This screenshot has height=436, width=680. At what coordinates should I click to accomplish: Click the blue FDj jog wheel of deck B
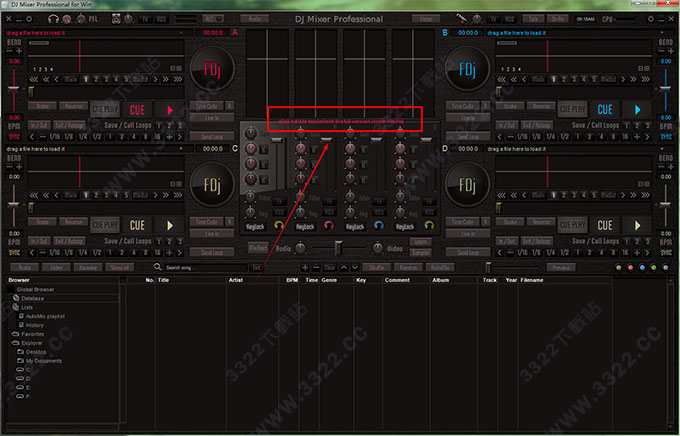click(467, 69)
